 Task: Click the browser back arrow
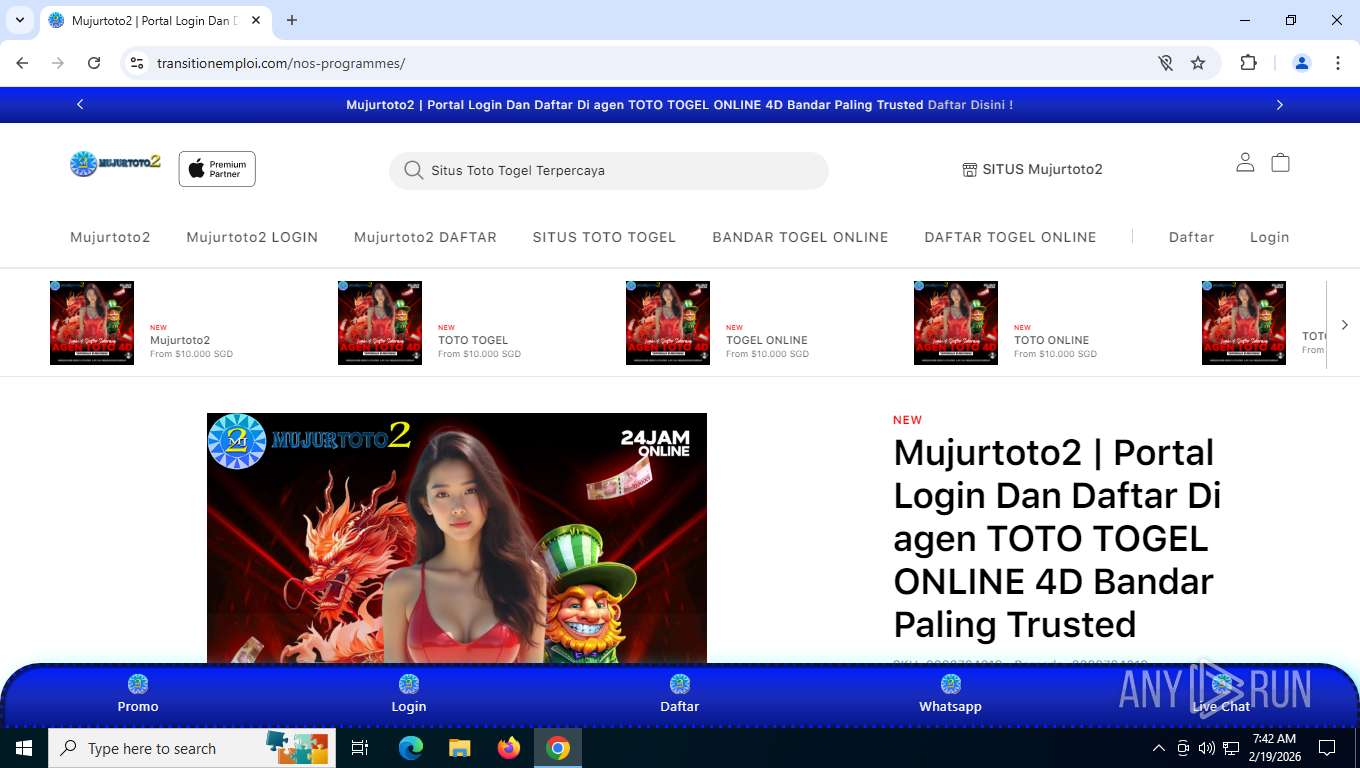point(22,63)
